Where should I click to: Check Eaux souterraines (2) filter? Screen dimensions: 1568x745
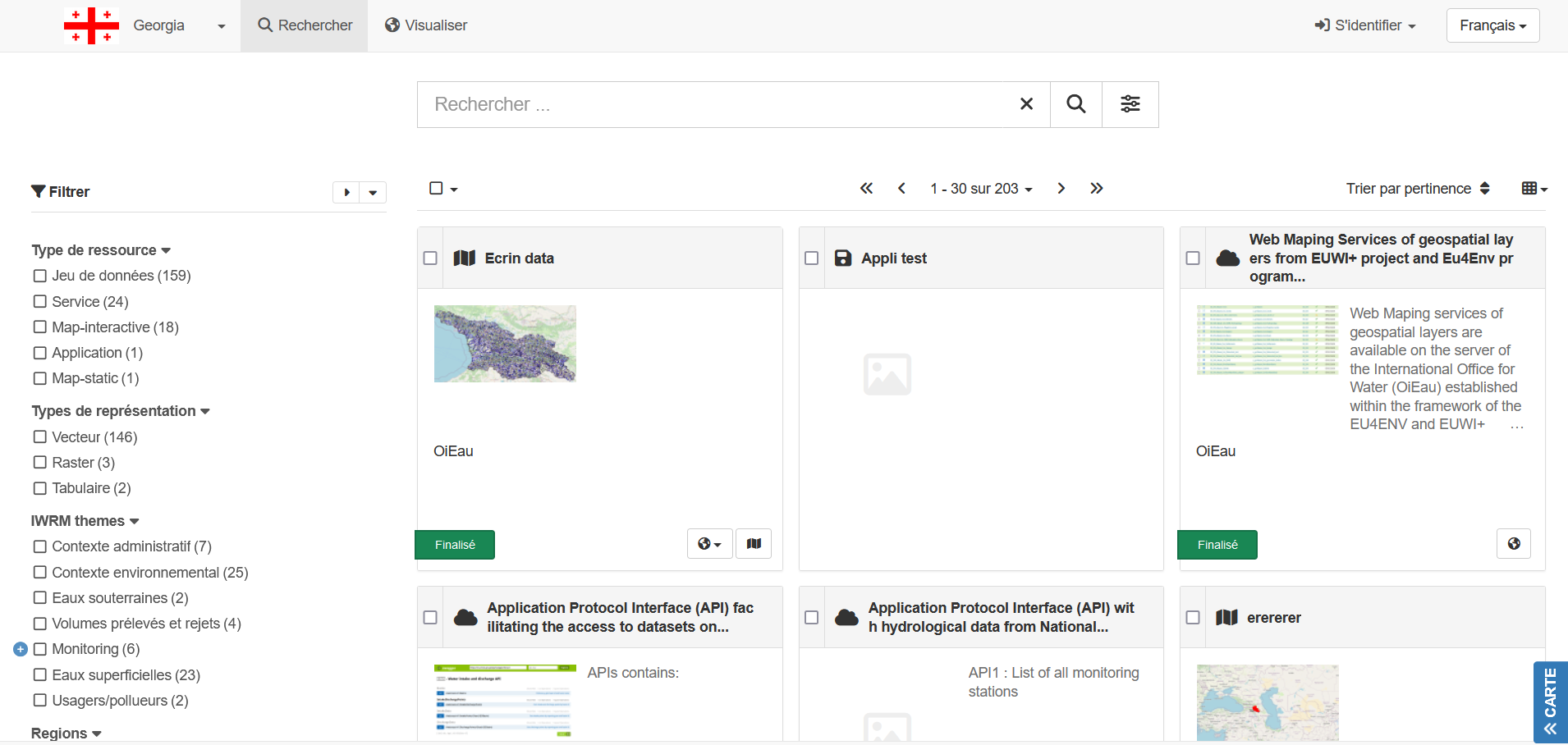coord(40,598)
